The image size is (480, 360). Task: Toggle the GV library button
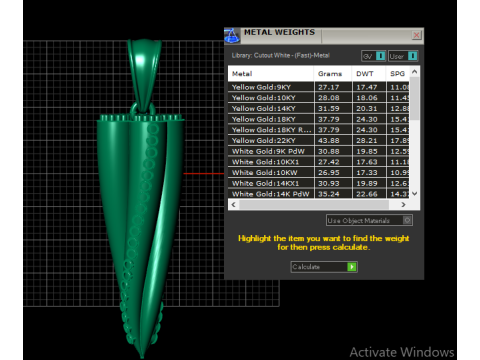click(374, 56)
